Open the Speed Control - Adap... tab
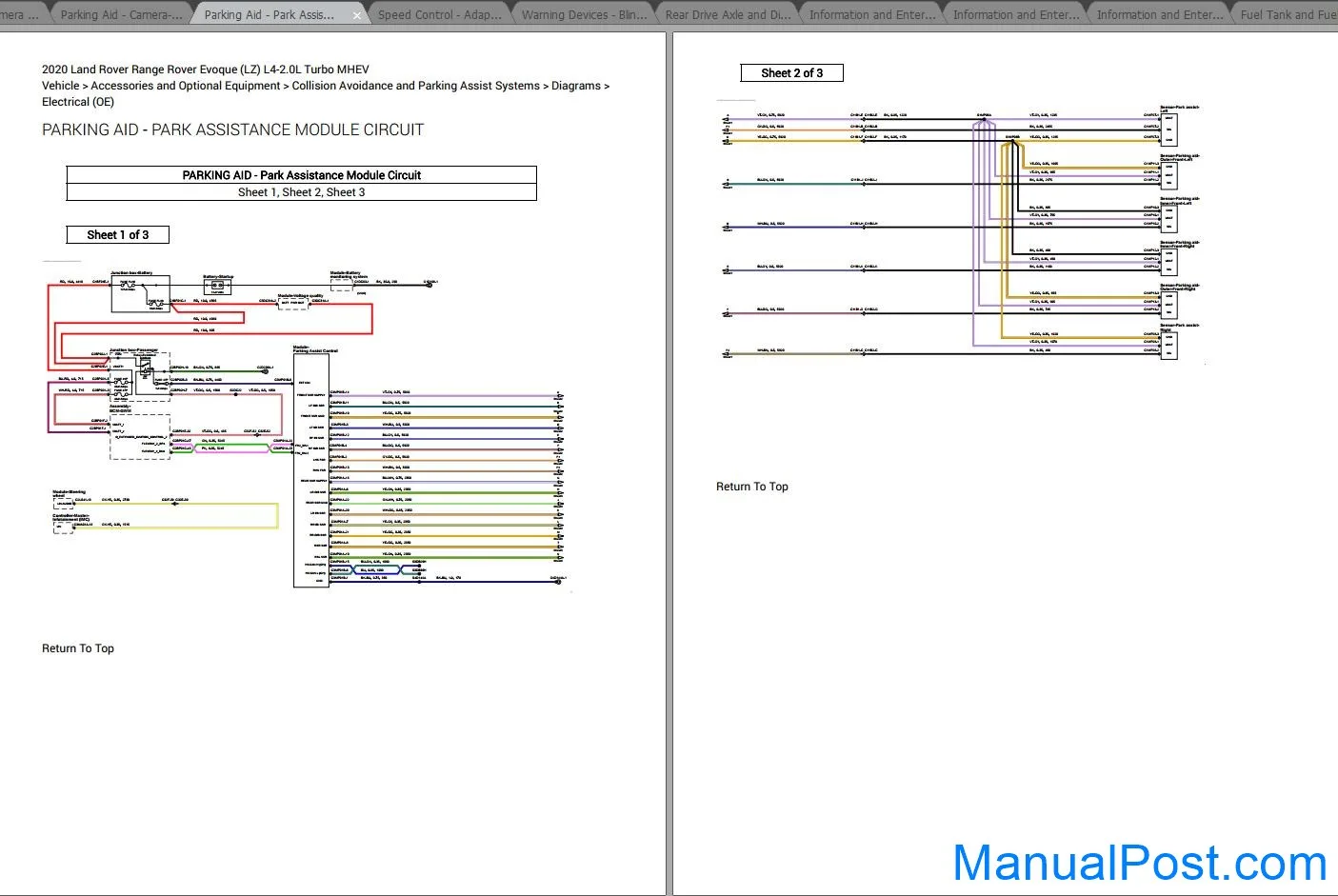The image size is (1338, 896). pos(439,14)
